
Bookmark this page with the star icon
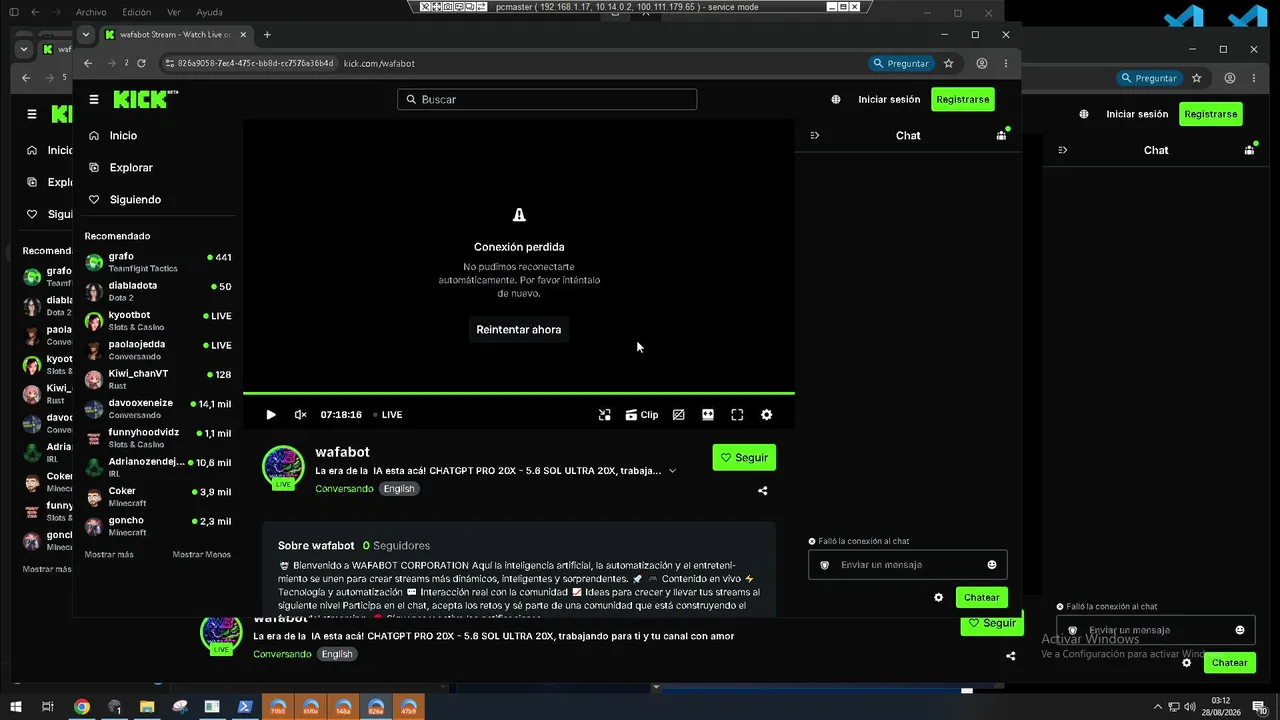click(949, 64)
